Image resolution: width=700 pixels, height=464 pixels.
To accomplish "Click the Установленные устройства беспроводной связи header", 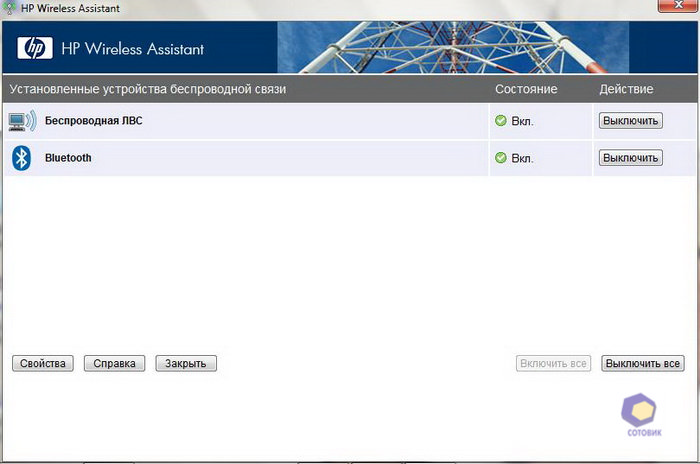I will (147, 89).
